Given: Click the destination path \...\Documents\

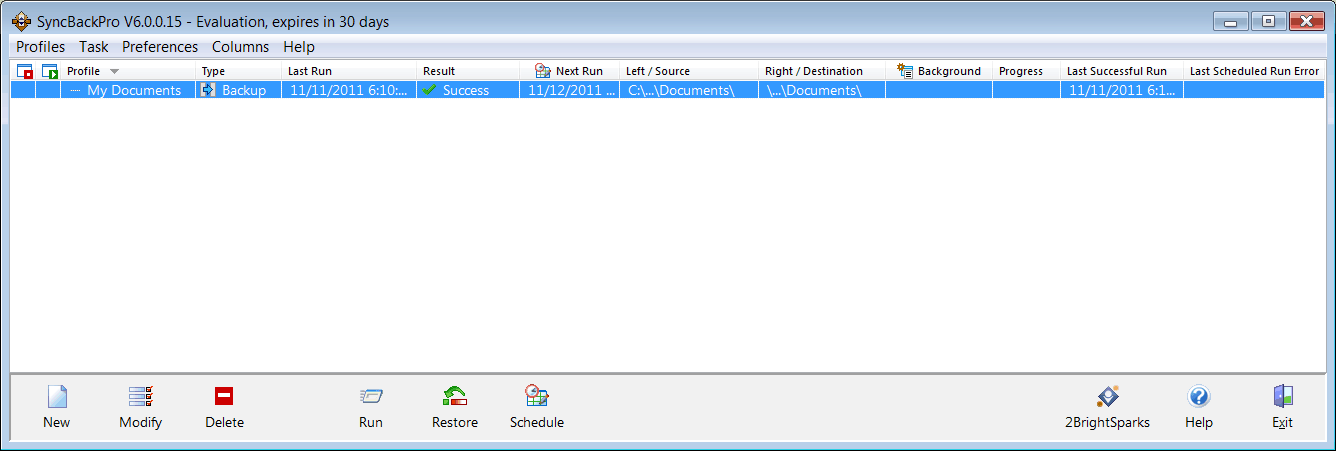Looking at the screenshot, I should (x=814, y=90).
